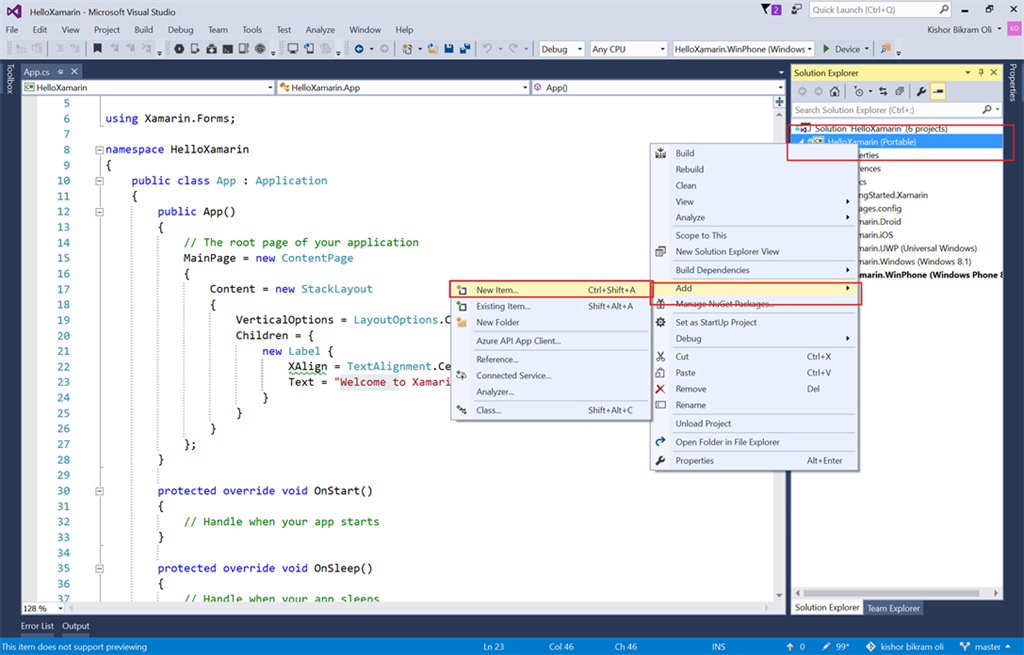Click the Save All toolbar icon
Screen dimensions: 1024x655
click(x=465, y=49)
